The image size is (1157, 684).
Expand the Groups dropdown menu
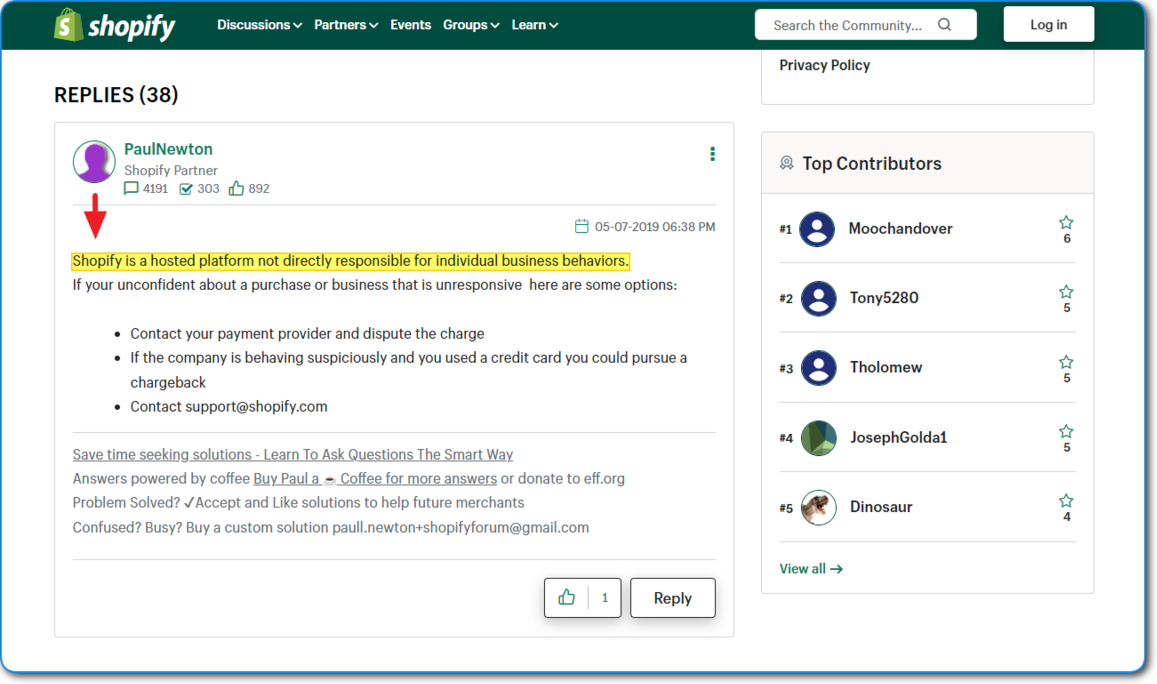(471, 25)
